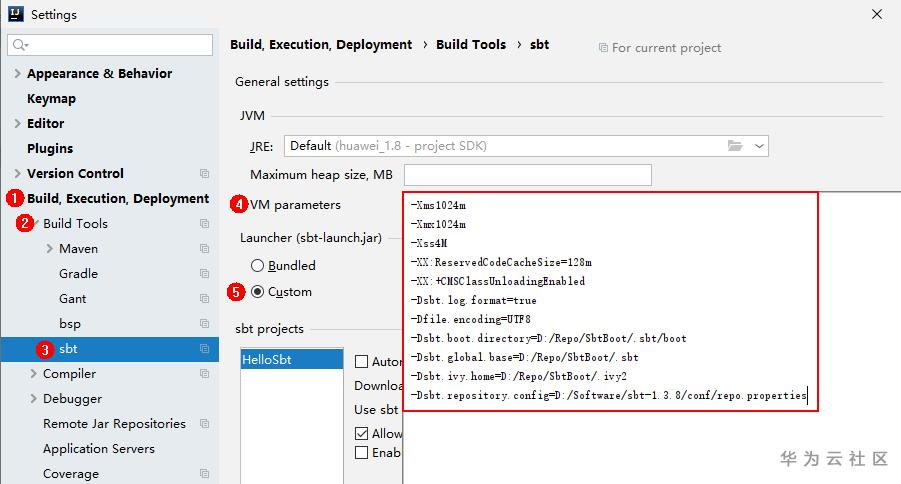
Task: Select the Custom launcher radio button
Action: point(258,292)
